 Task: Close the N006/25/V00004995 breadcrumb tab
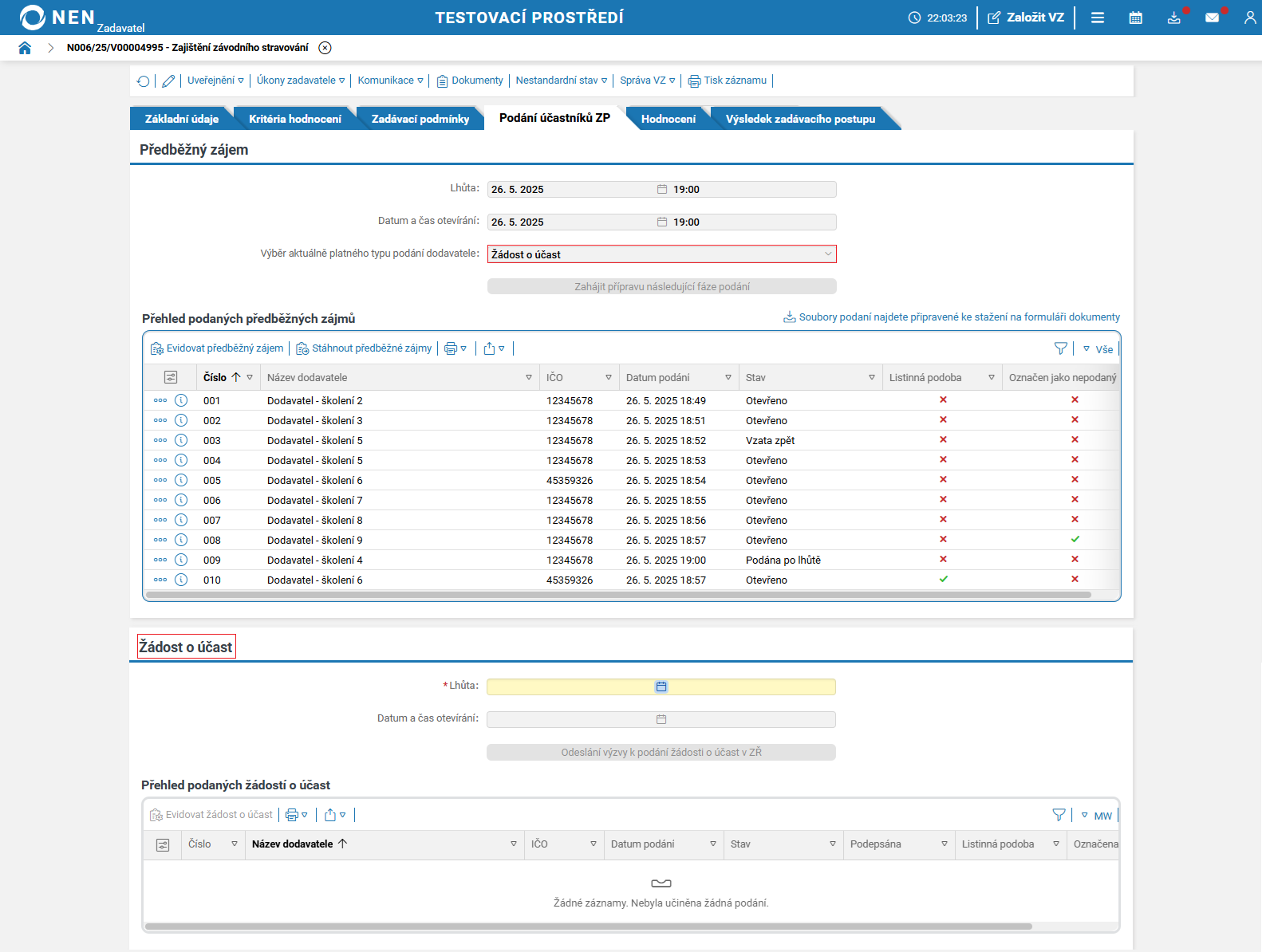point(325,48)
